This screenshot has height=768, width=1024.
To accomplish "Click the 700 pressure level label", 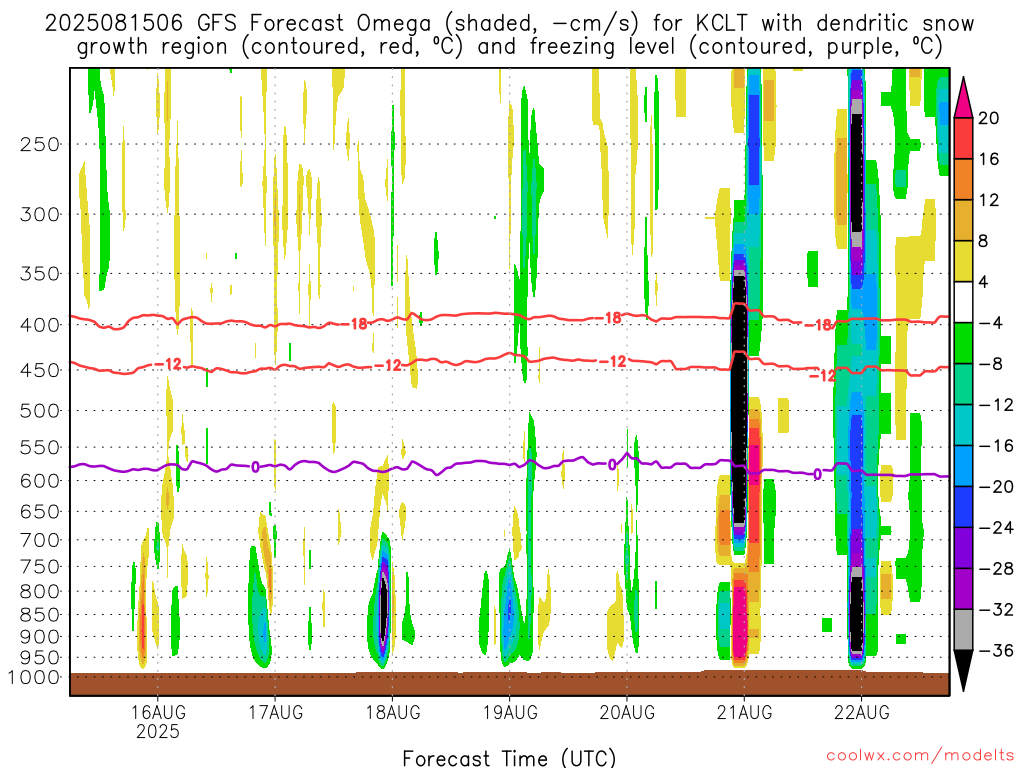I will tap(40, 540).
